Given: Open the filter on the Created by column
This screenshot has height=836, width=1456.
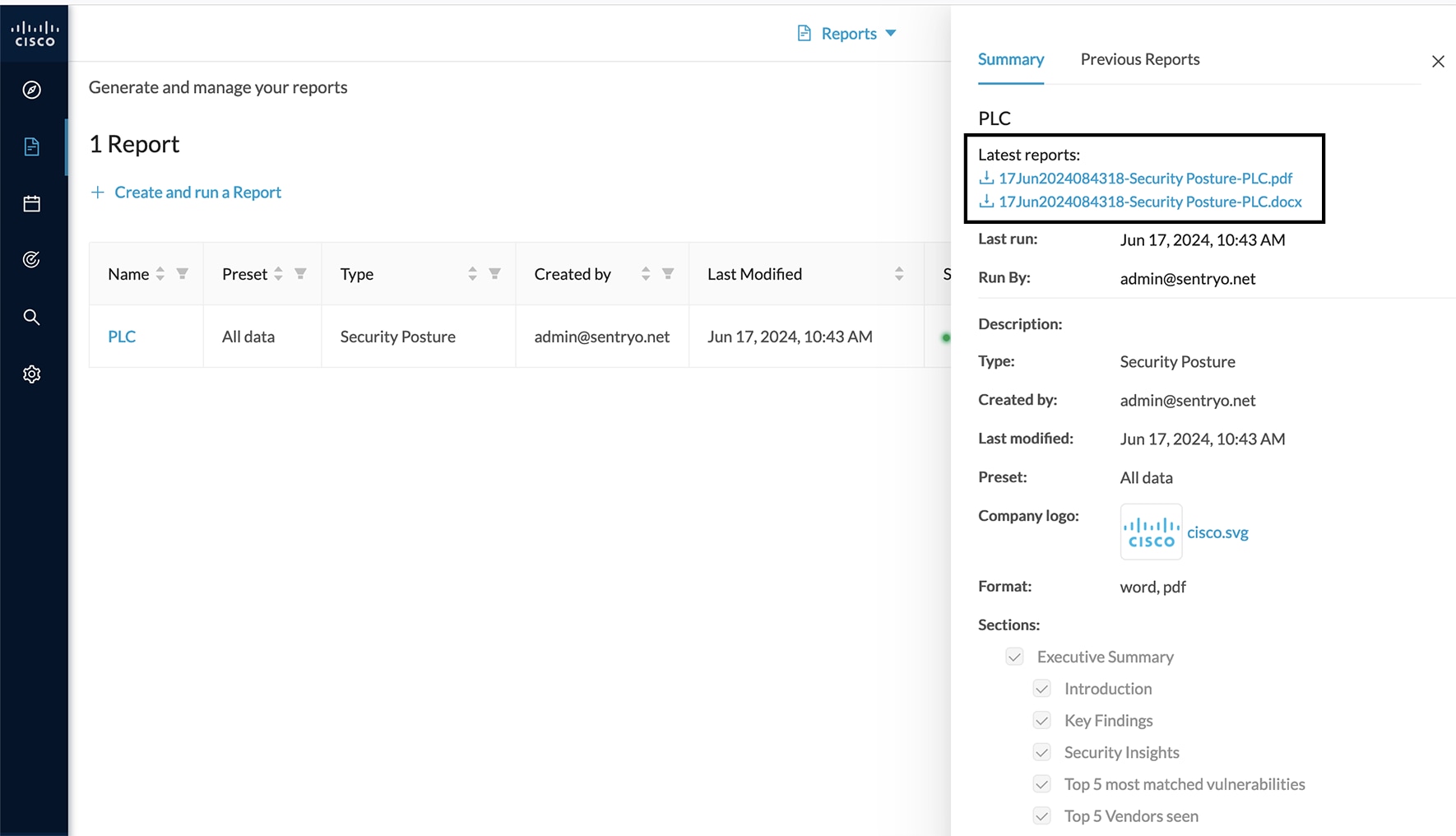Looking at the screenshot, I should tap(669, 273).
